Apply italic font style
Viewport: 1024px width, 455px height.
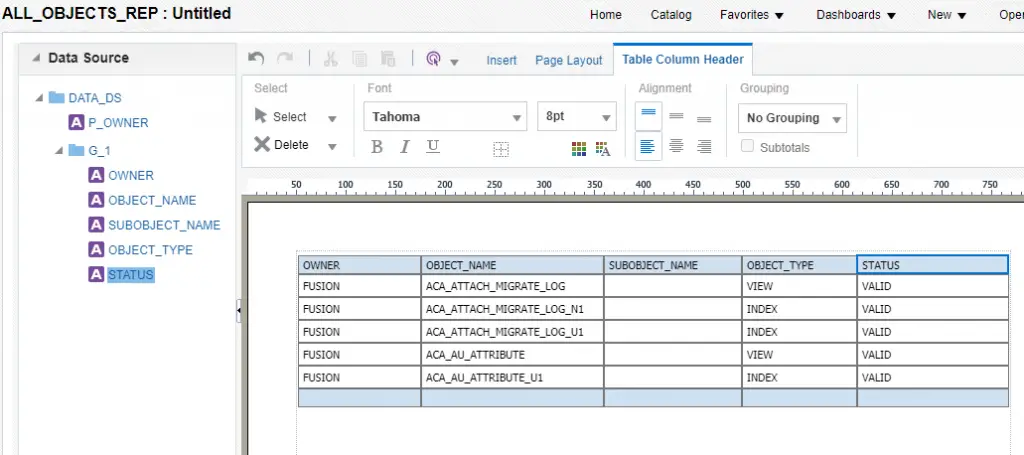(x=405, y=147)
